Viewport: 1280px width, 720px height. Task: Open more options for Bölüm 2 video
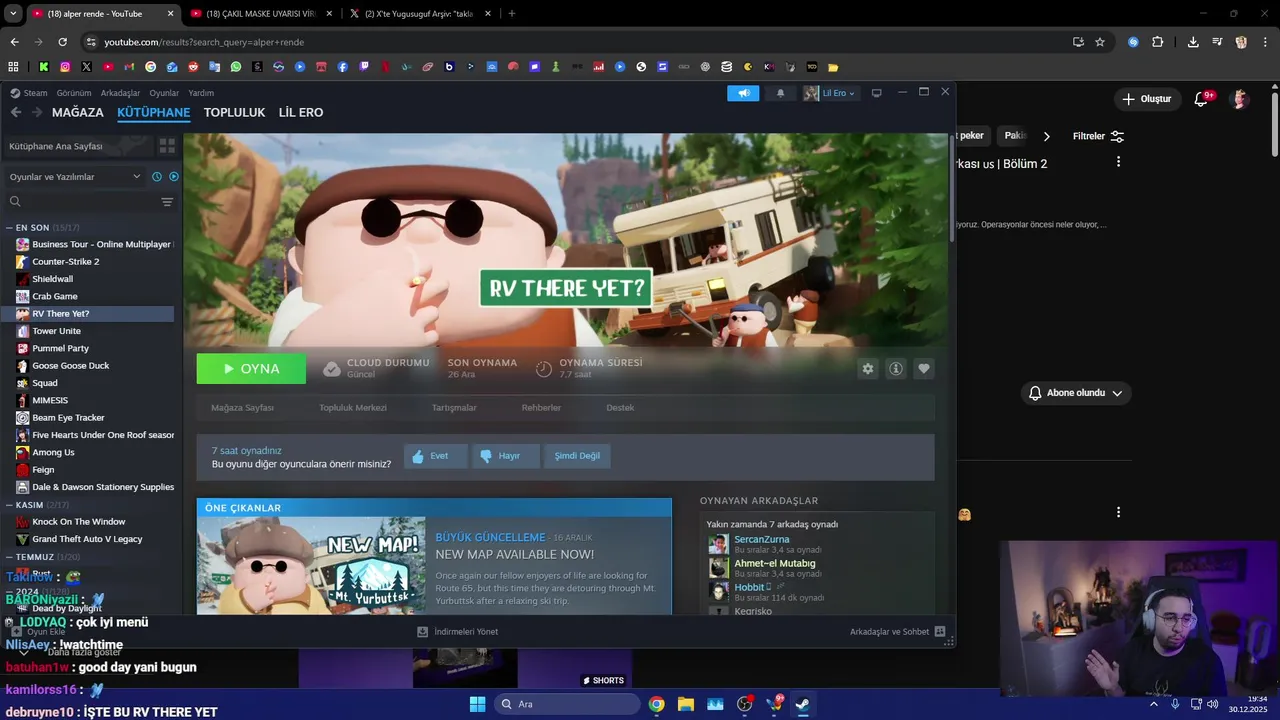(1118, 162)
